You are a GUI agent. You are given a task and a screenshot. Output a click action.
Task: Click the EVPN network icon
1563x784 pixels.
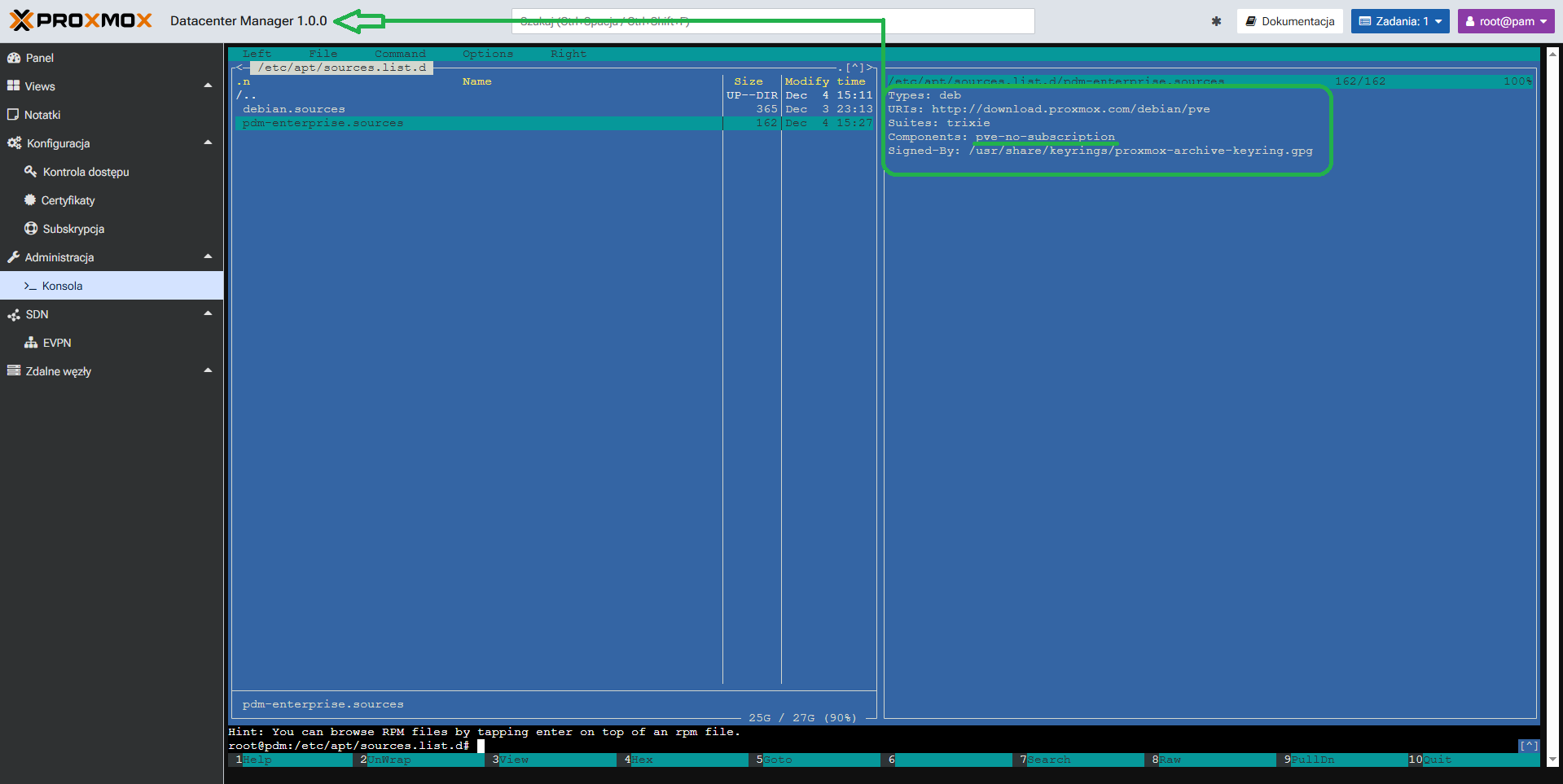[x=31, y=343]
